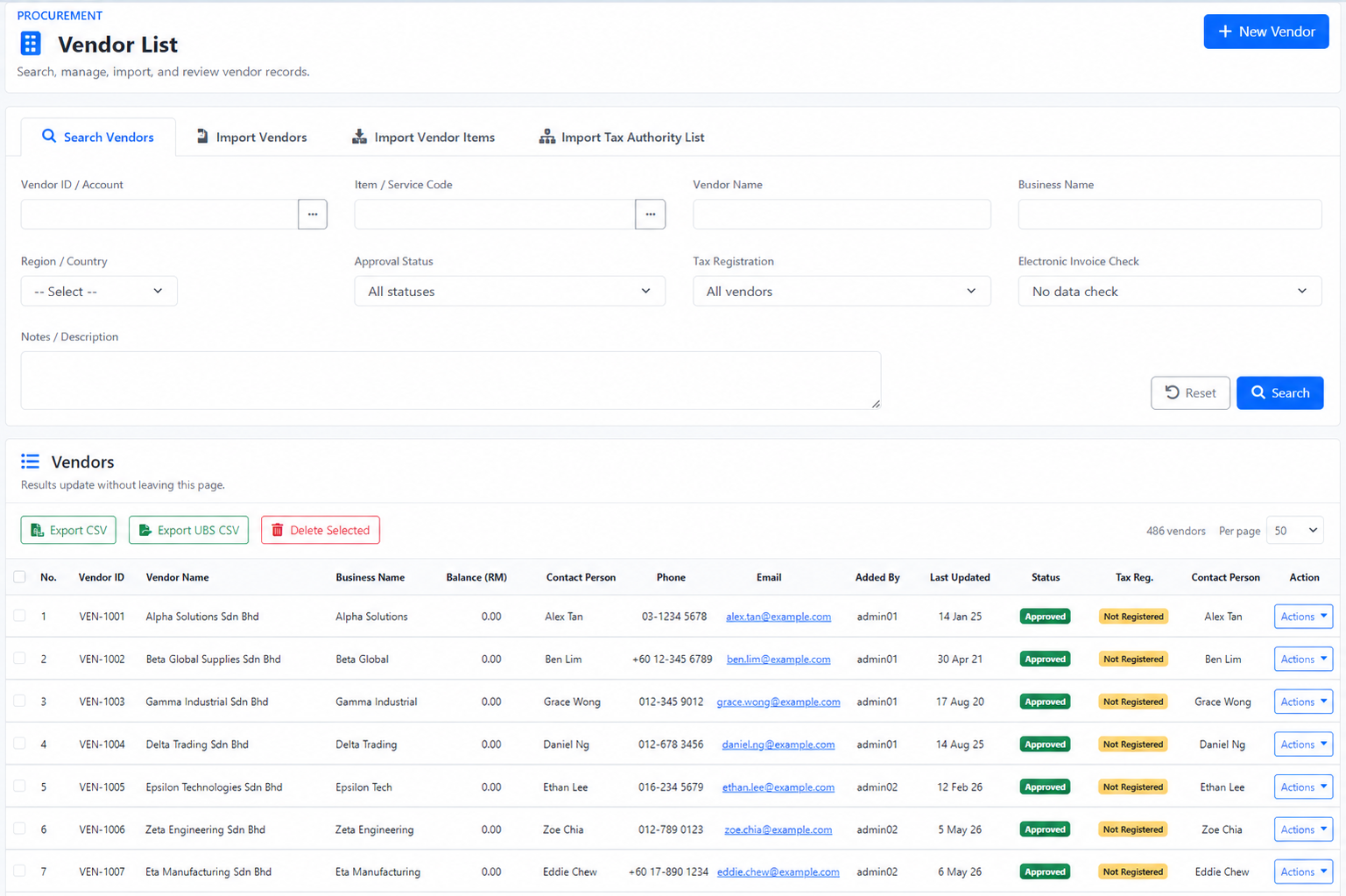
Task: Open the Approval Status dropdown
Action: [x=510, y=291]
